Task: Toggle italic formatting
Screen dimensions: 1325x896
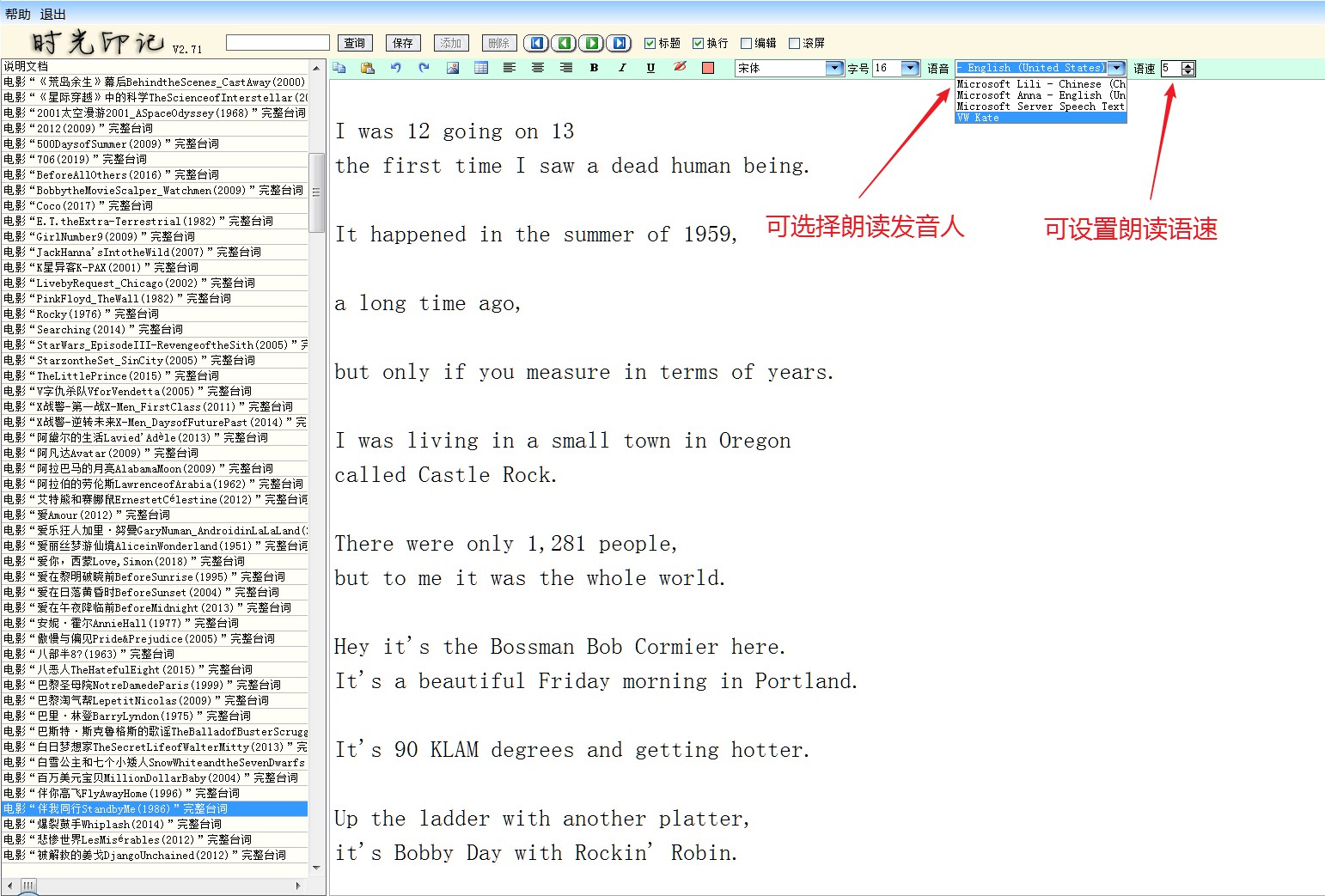Action: coord(622,68)
